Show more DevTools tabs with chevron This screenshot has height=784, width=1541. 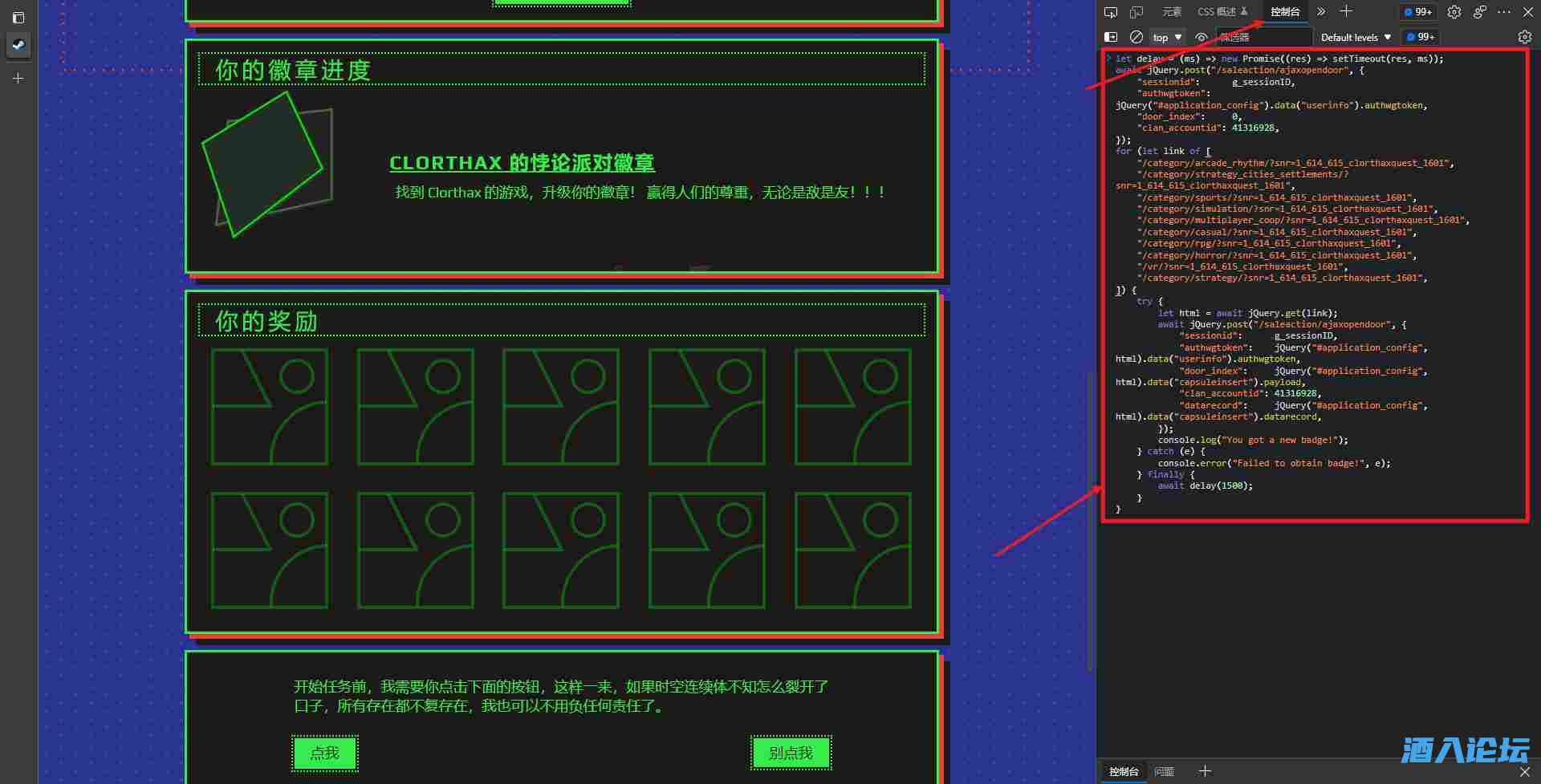(1321, 12)
